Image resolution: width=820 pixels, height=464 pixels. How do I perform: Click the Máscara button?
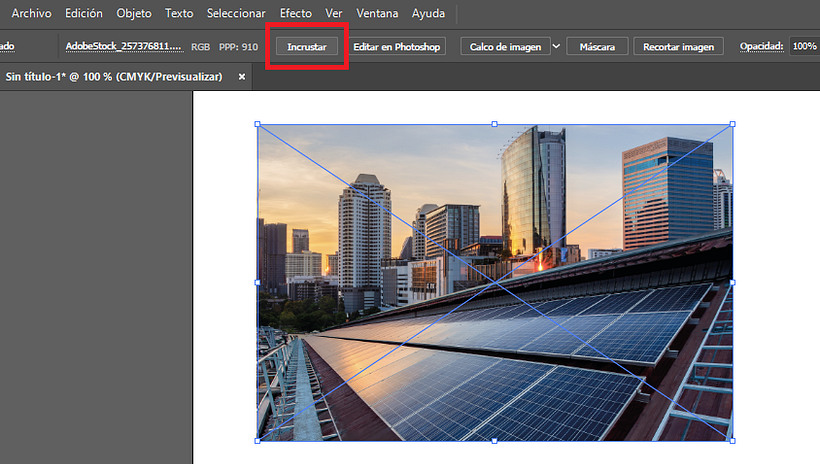597,47
